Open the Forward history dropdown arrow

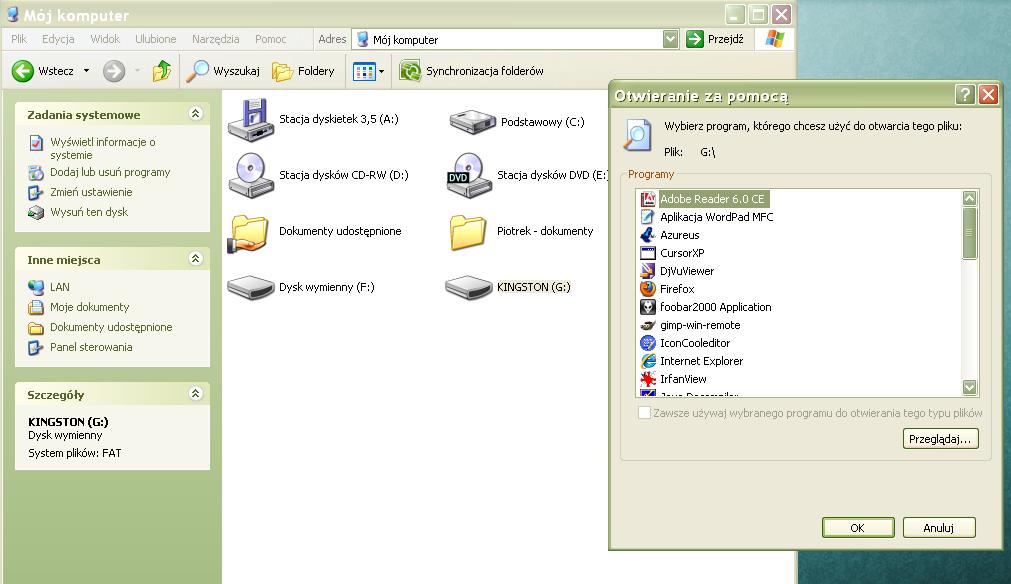(x=137, y=71)
